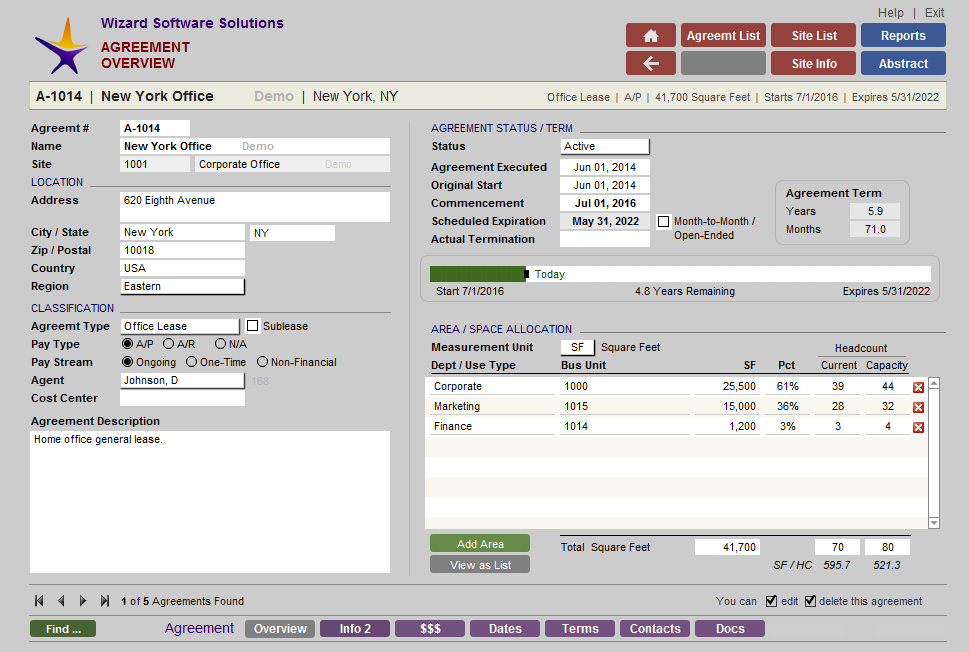Jump to first agreement record

coord(40,601)
